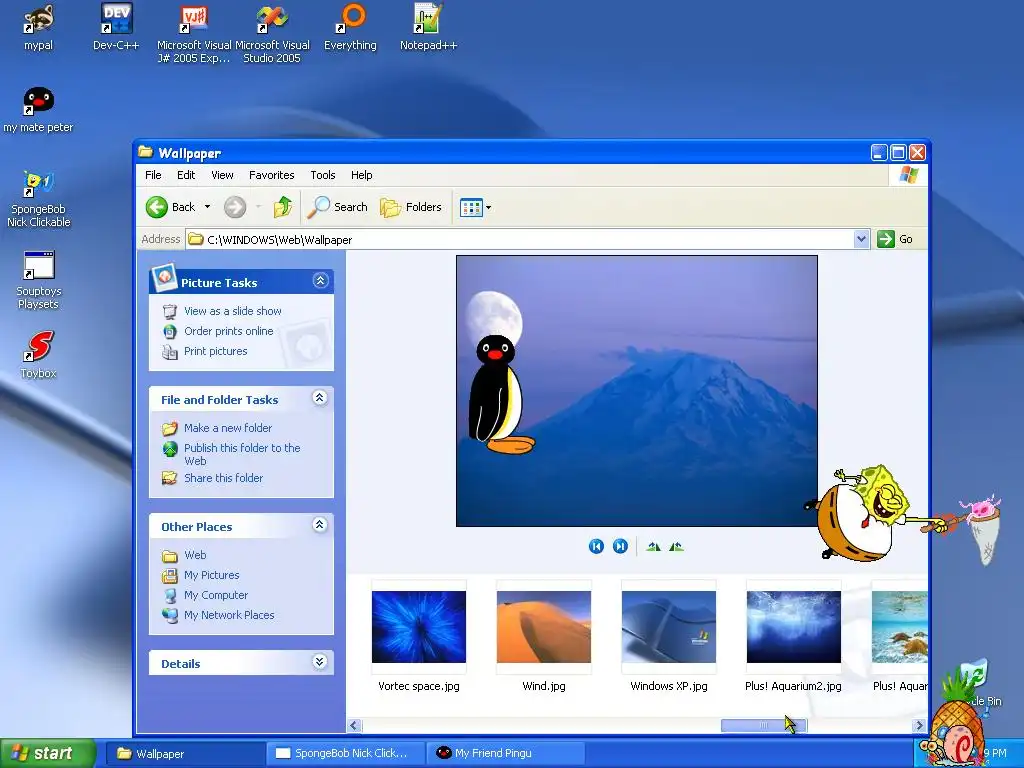1024x768 pixels.
Task: Switch to Wallpaper taskbar button
Action: pyautogui.click(x=185, y=754)
